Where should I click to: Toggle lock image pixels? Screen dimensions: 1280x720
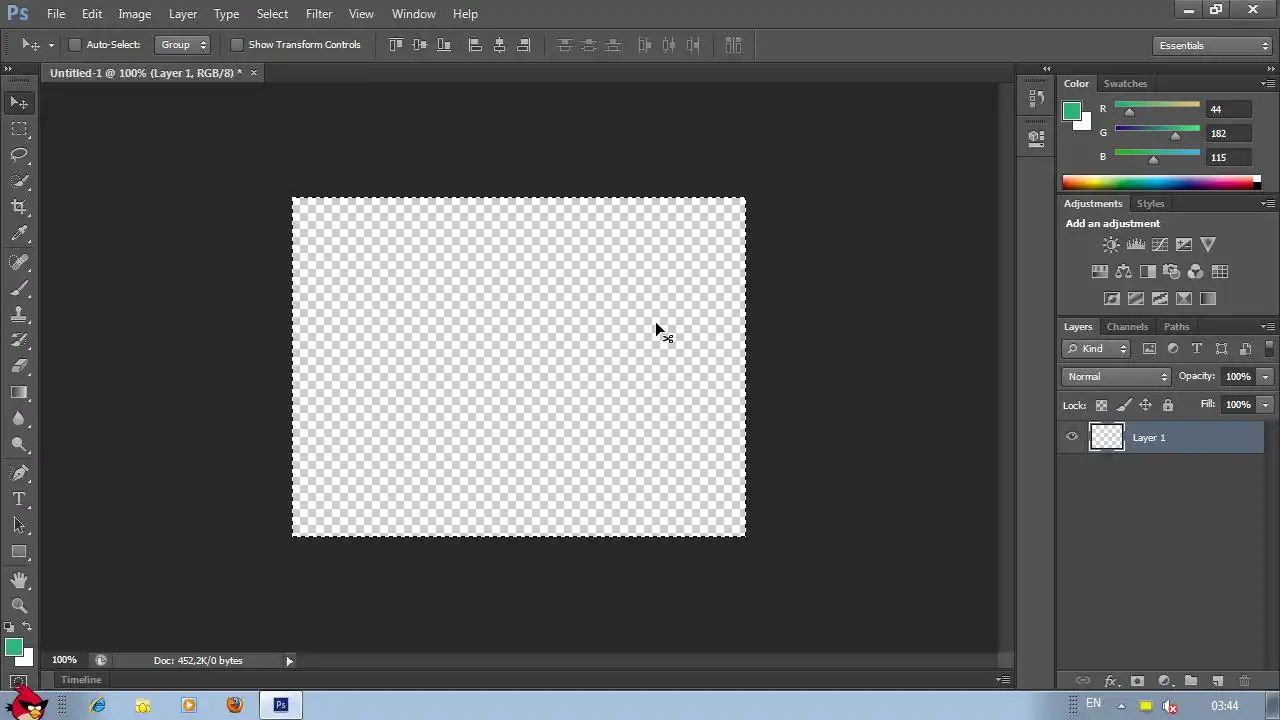(x=1123, y=405)
